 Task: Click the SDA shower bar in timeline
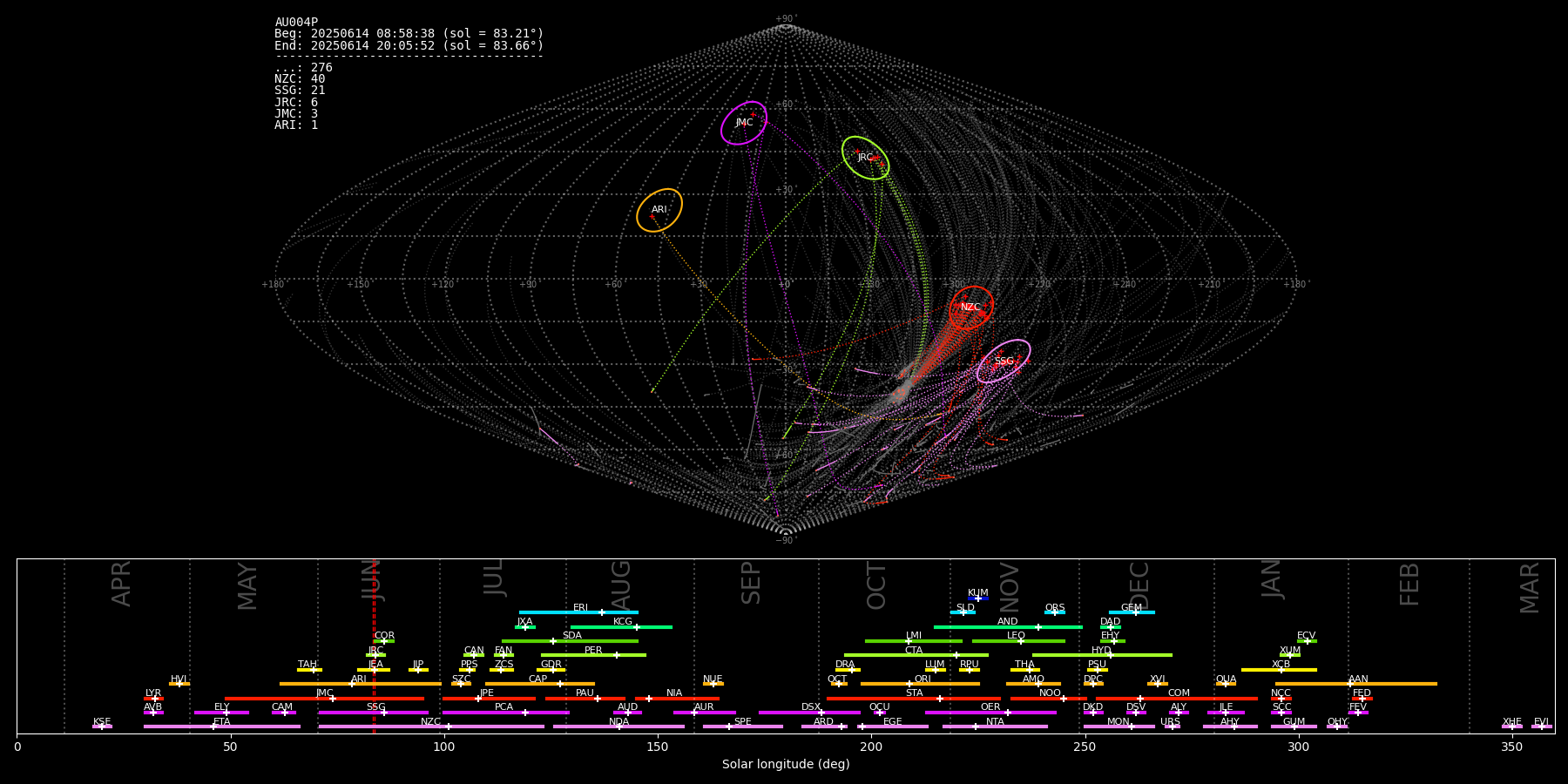(x=570, y=640)
